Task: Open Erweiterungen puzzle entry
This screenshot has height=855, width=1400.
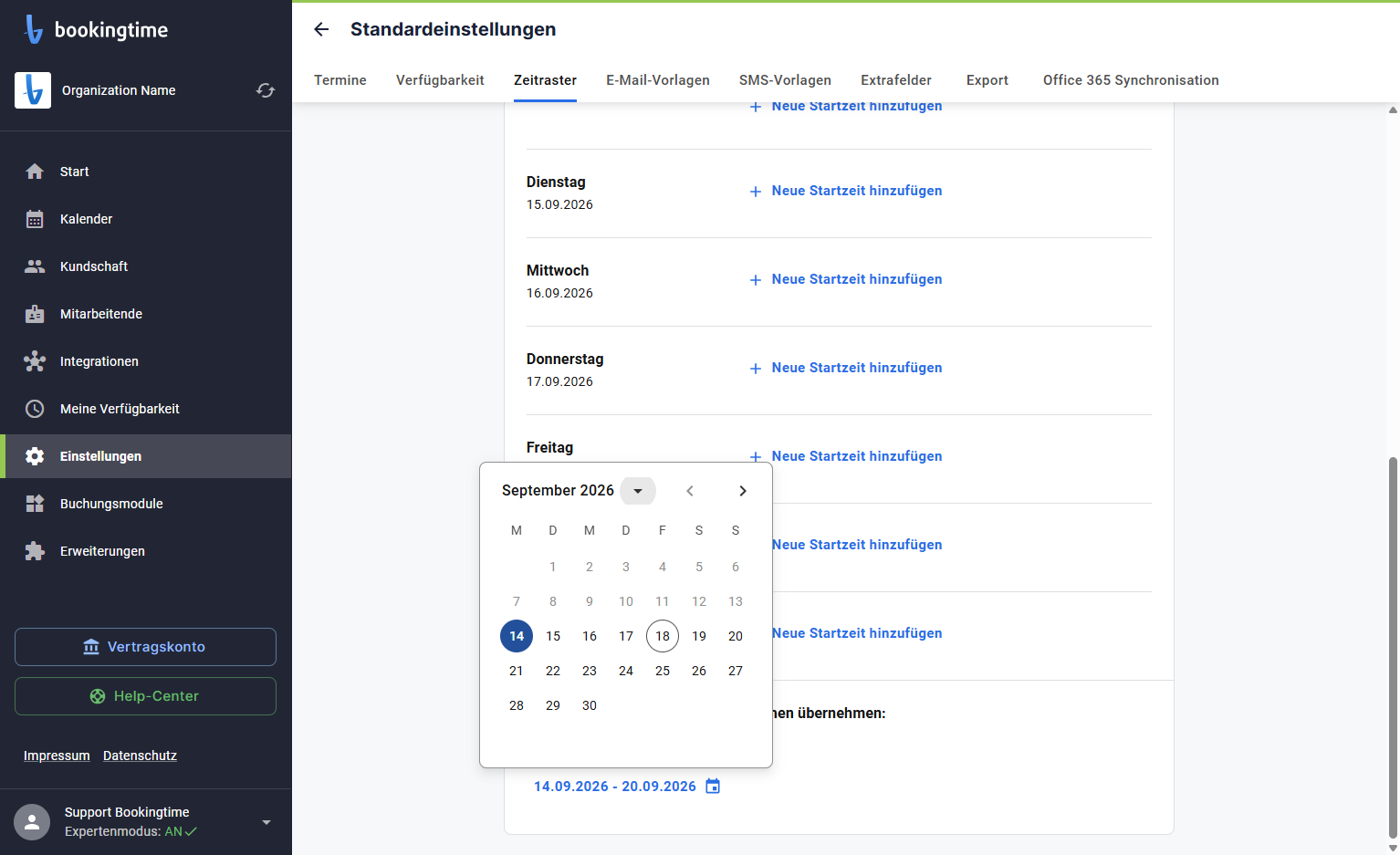Action: coord(146,551)
